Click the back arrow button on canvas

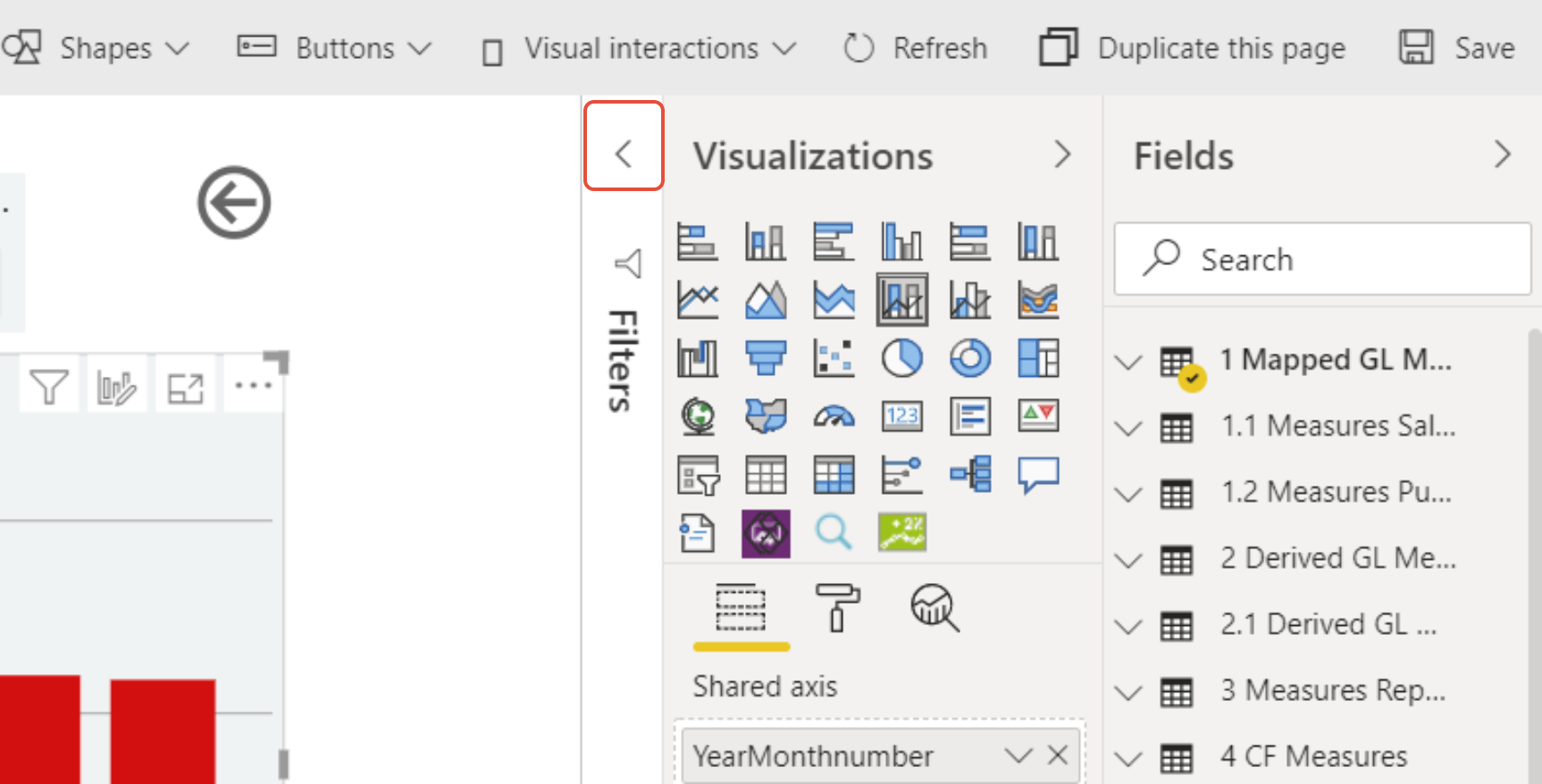tap(234, 203)
